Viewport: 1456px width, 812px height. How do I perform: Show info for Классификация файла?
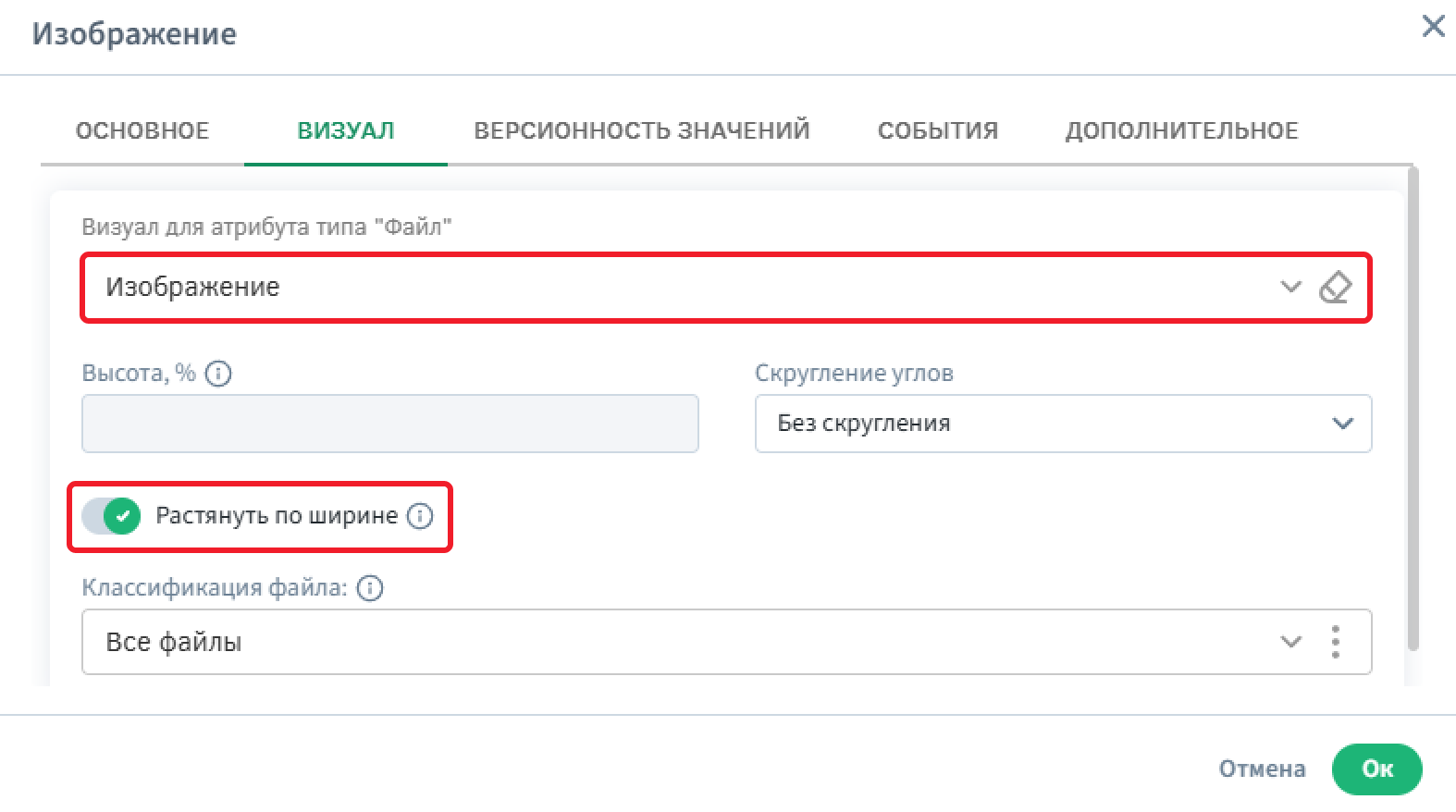tap(370, 588)
